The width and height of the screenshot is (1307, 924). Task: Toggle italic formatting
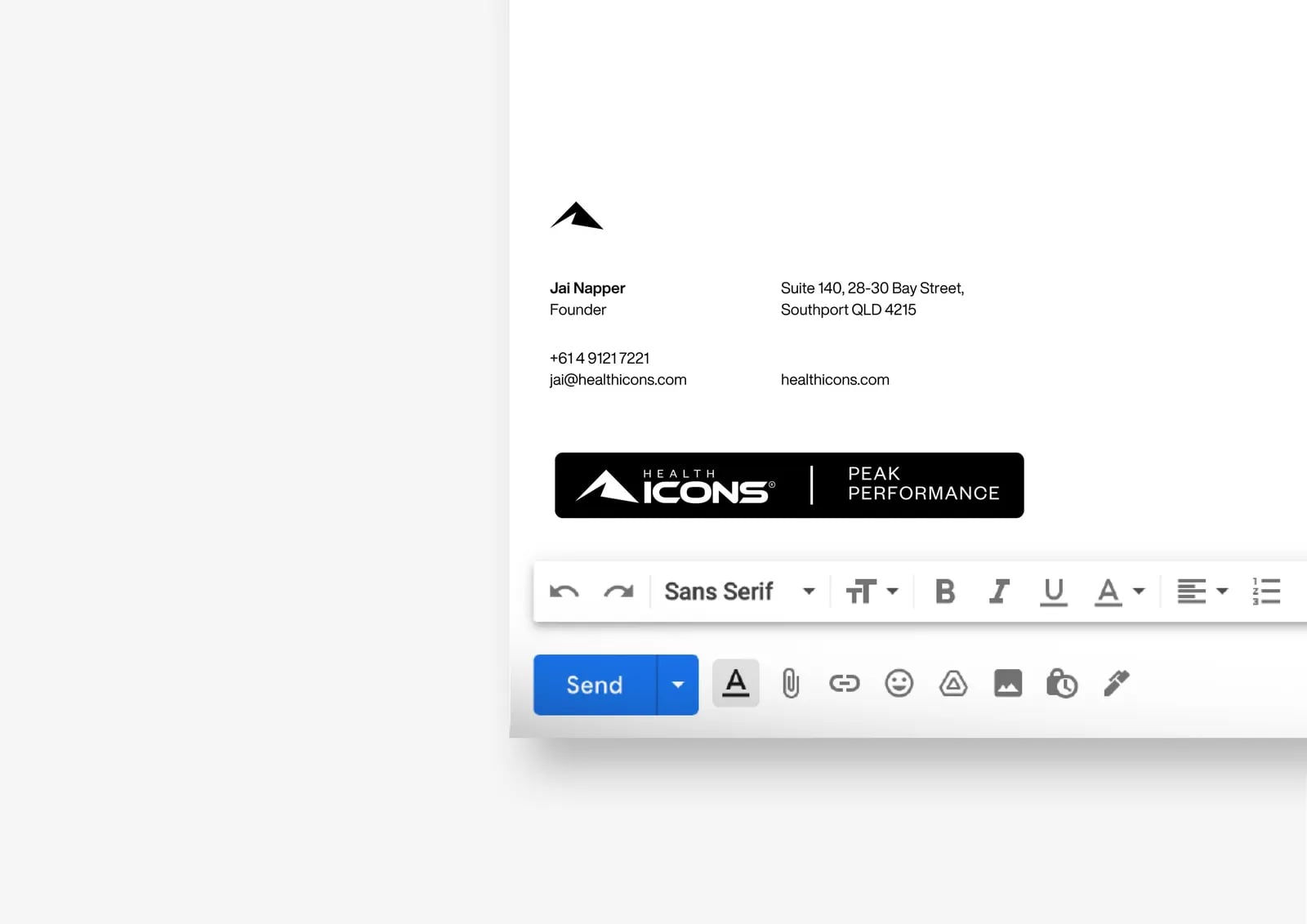(999, 591)
